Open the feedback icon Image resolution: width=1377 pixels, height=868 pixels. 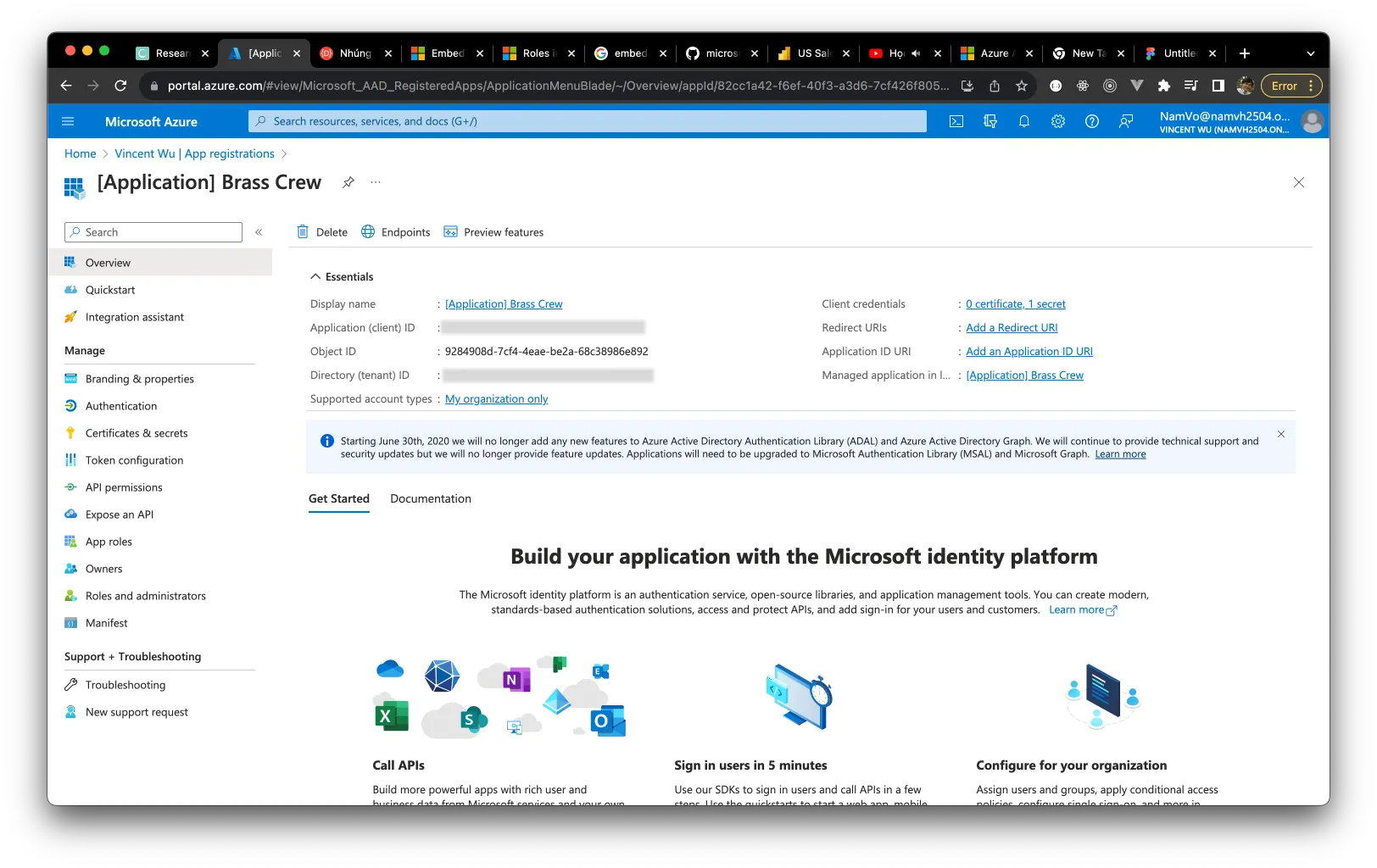click(1126, 121)
